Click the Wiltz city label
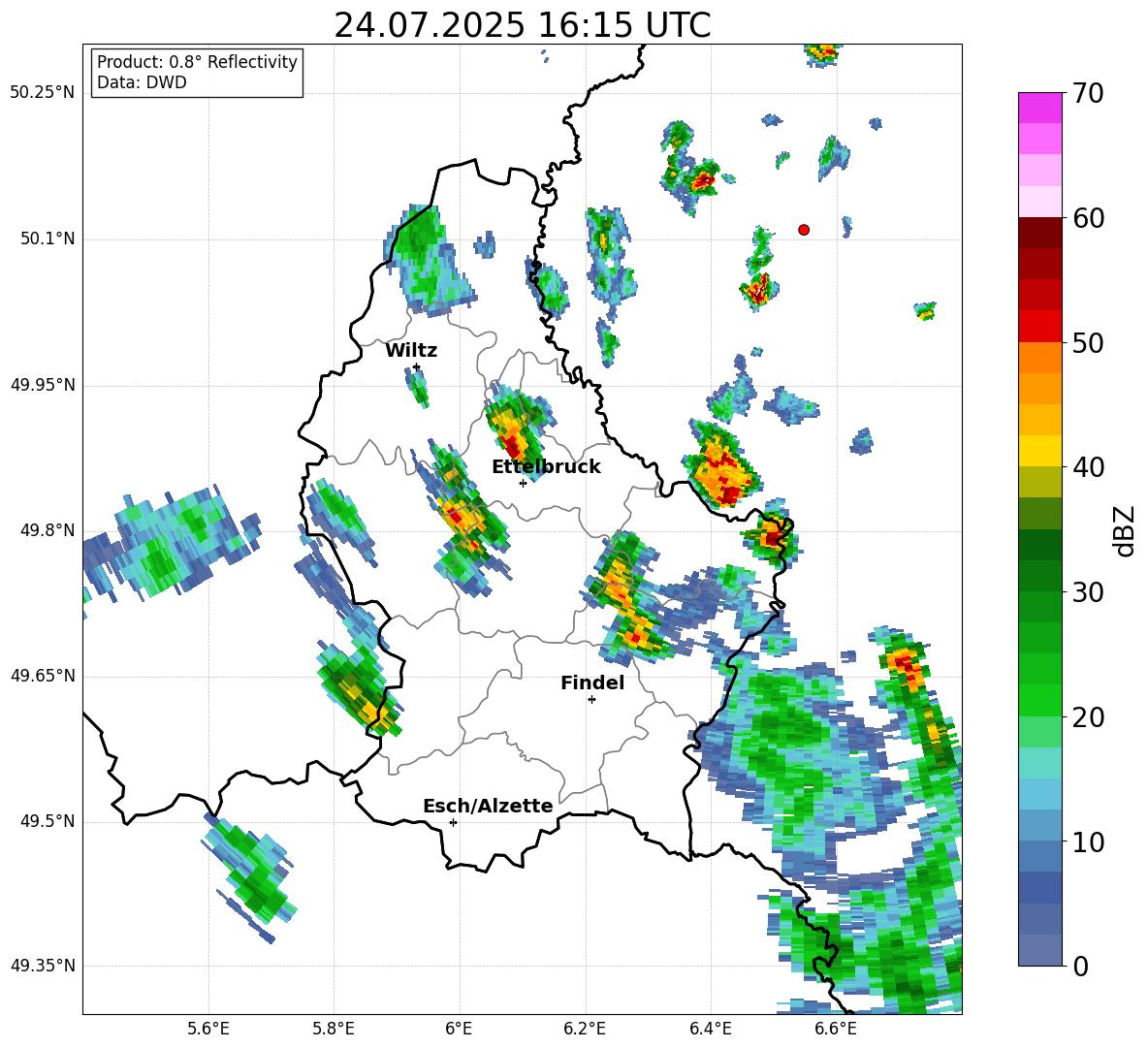This screenshot has width=1148, height=1048. [411, 351]
